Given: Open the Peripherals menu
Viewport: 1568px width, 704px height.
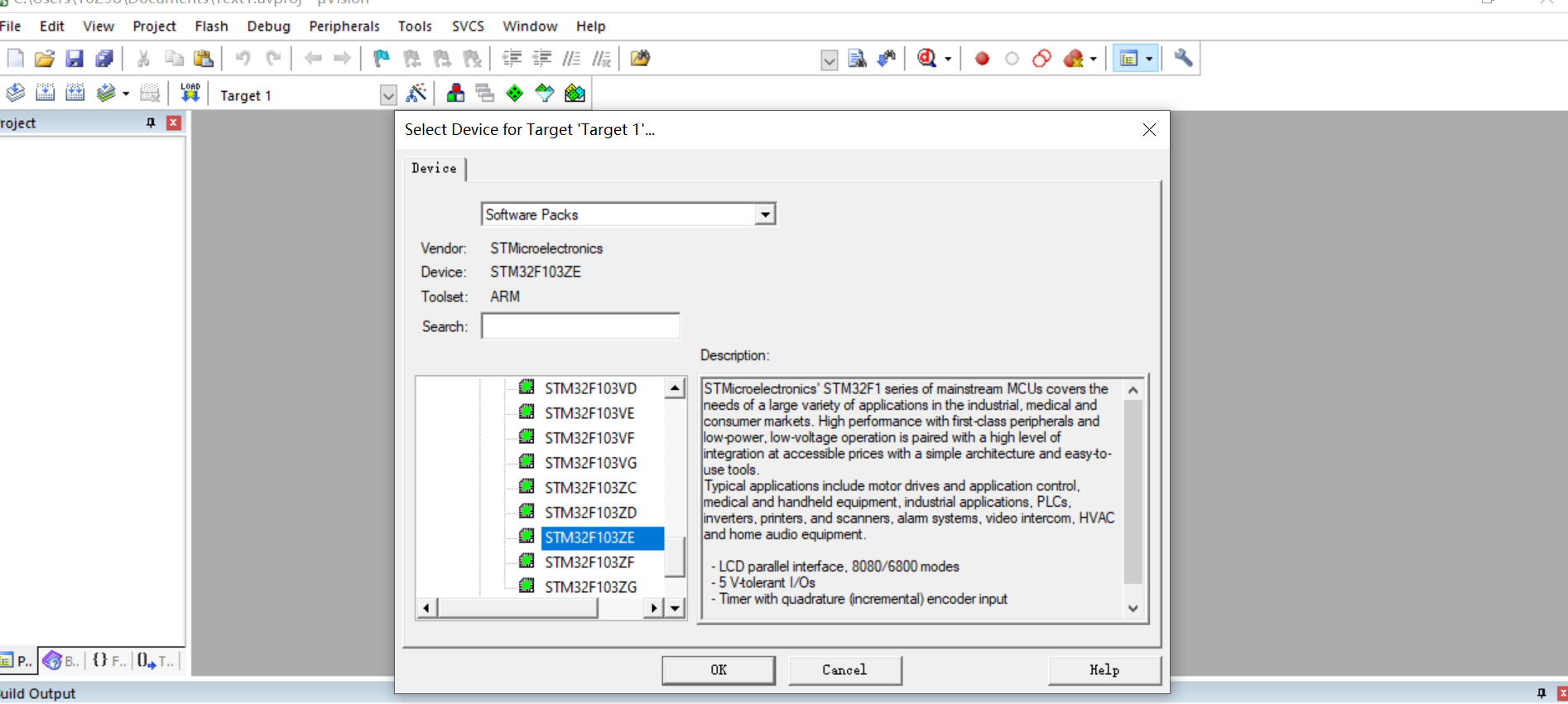Looking at the screenshot, I should [x=344, y=27].
